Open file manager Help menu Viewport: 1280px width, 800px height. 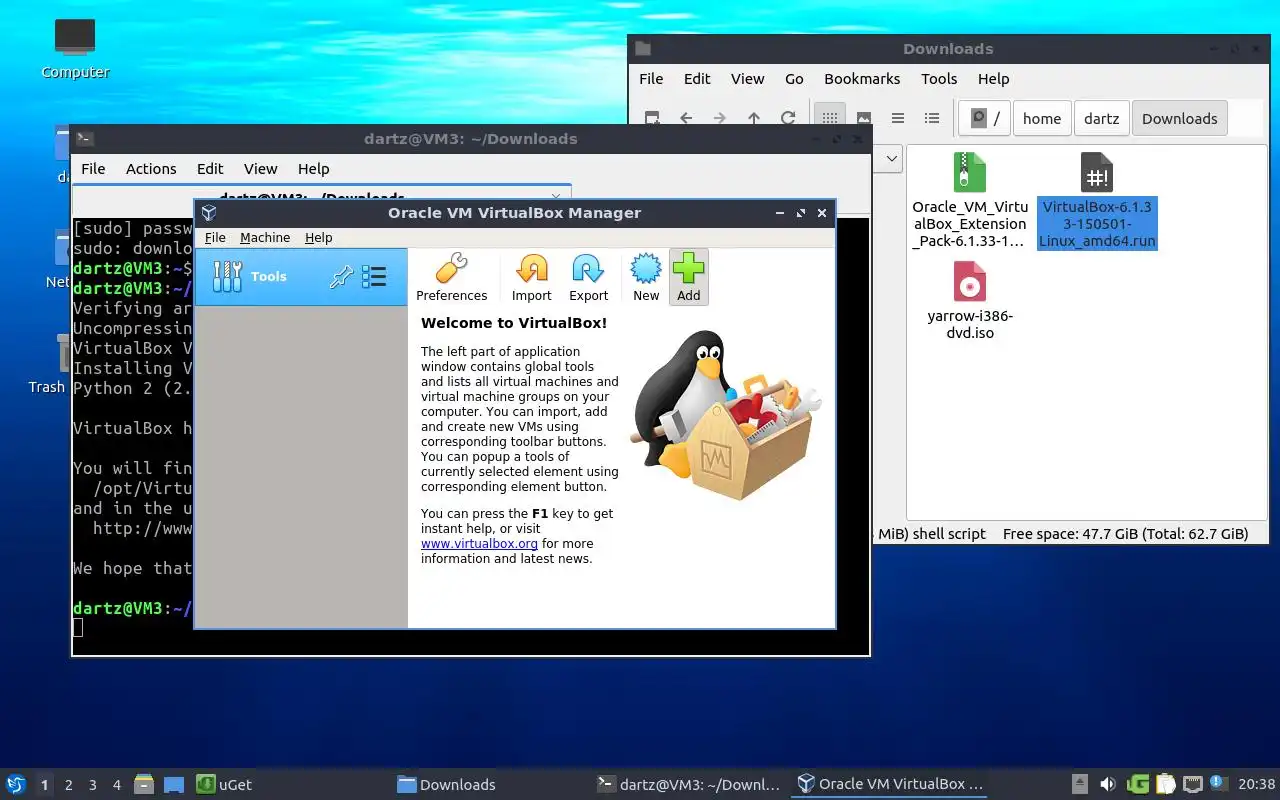pos(993,79)
